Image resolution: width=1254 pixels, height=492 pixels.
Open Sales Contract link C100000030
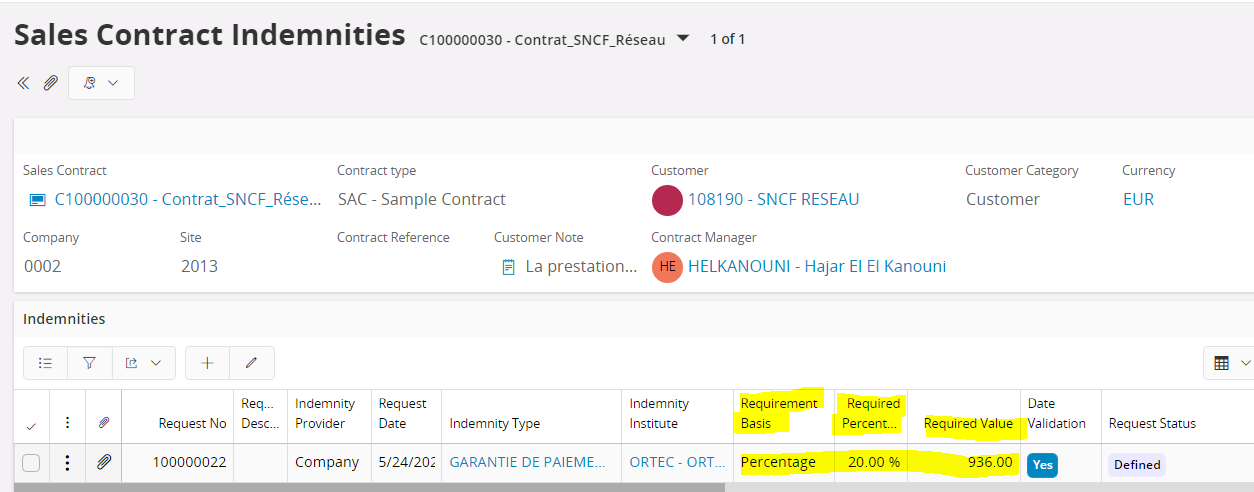[188, 199]
